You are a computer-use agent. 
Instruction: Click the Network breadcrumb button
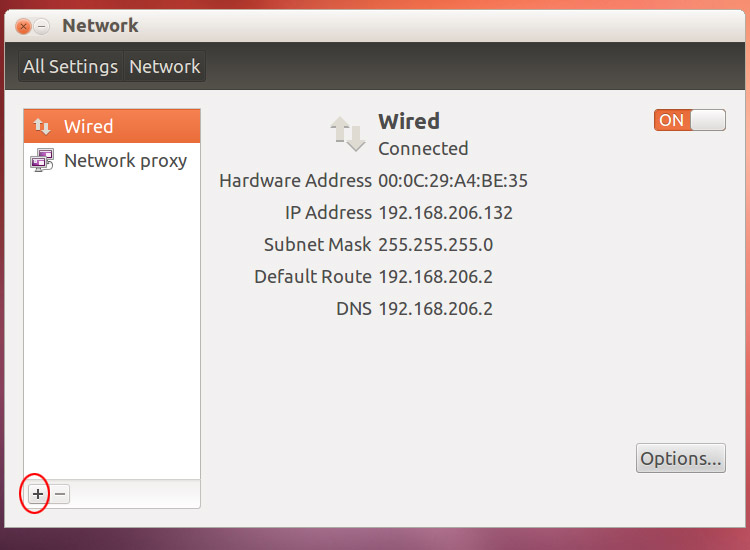[165, 66]
